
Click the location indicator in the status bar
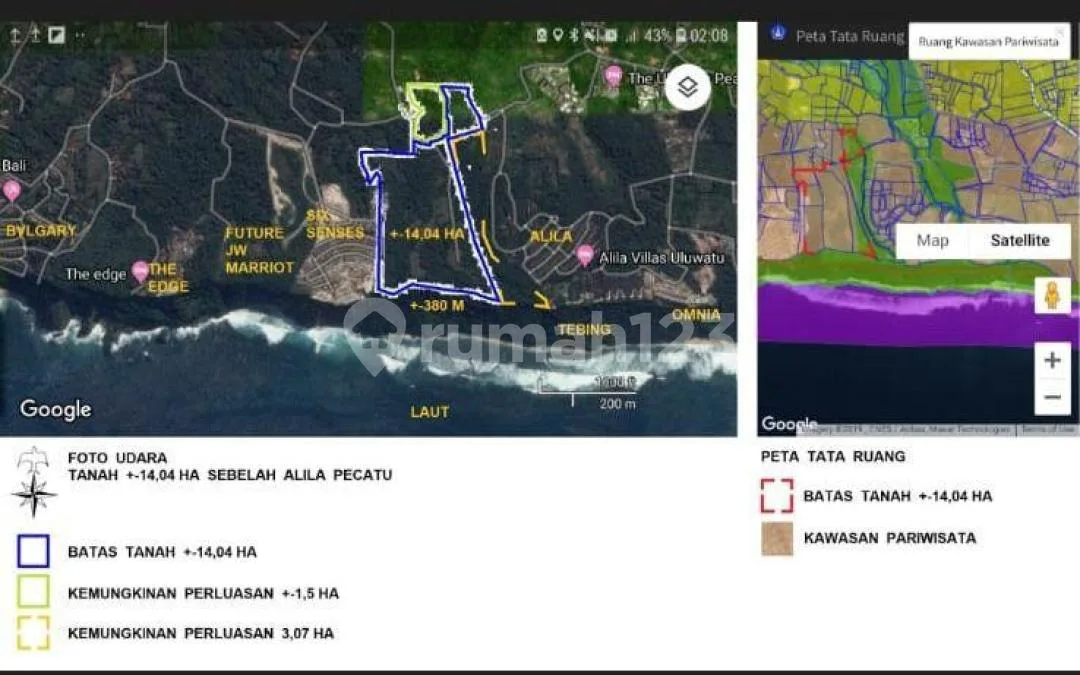point(558,34)
